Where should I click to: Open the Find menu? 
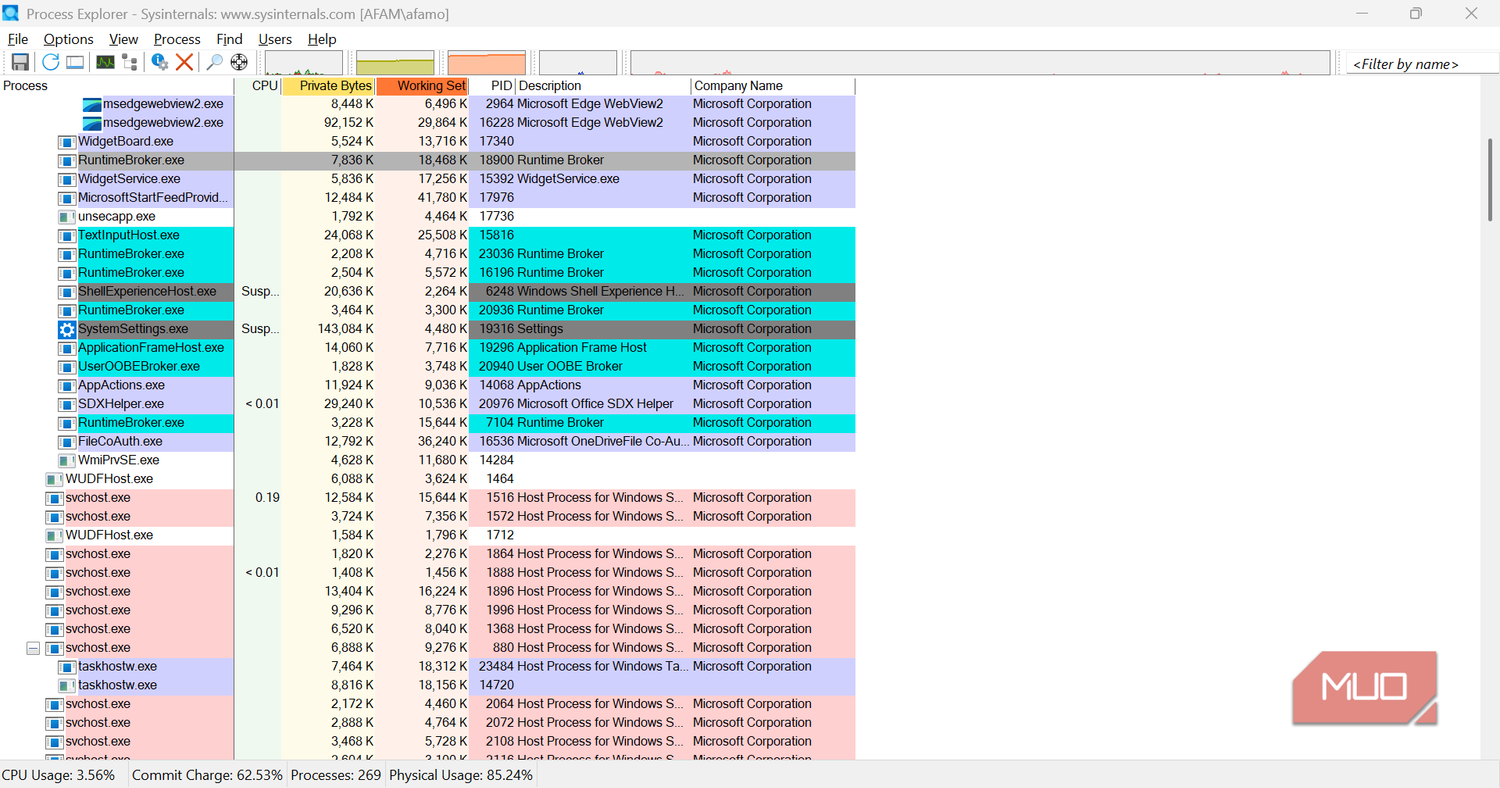pos(230,39)
